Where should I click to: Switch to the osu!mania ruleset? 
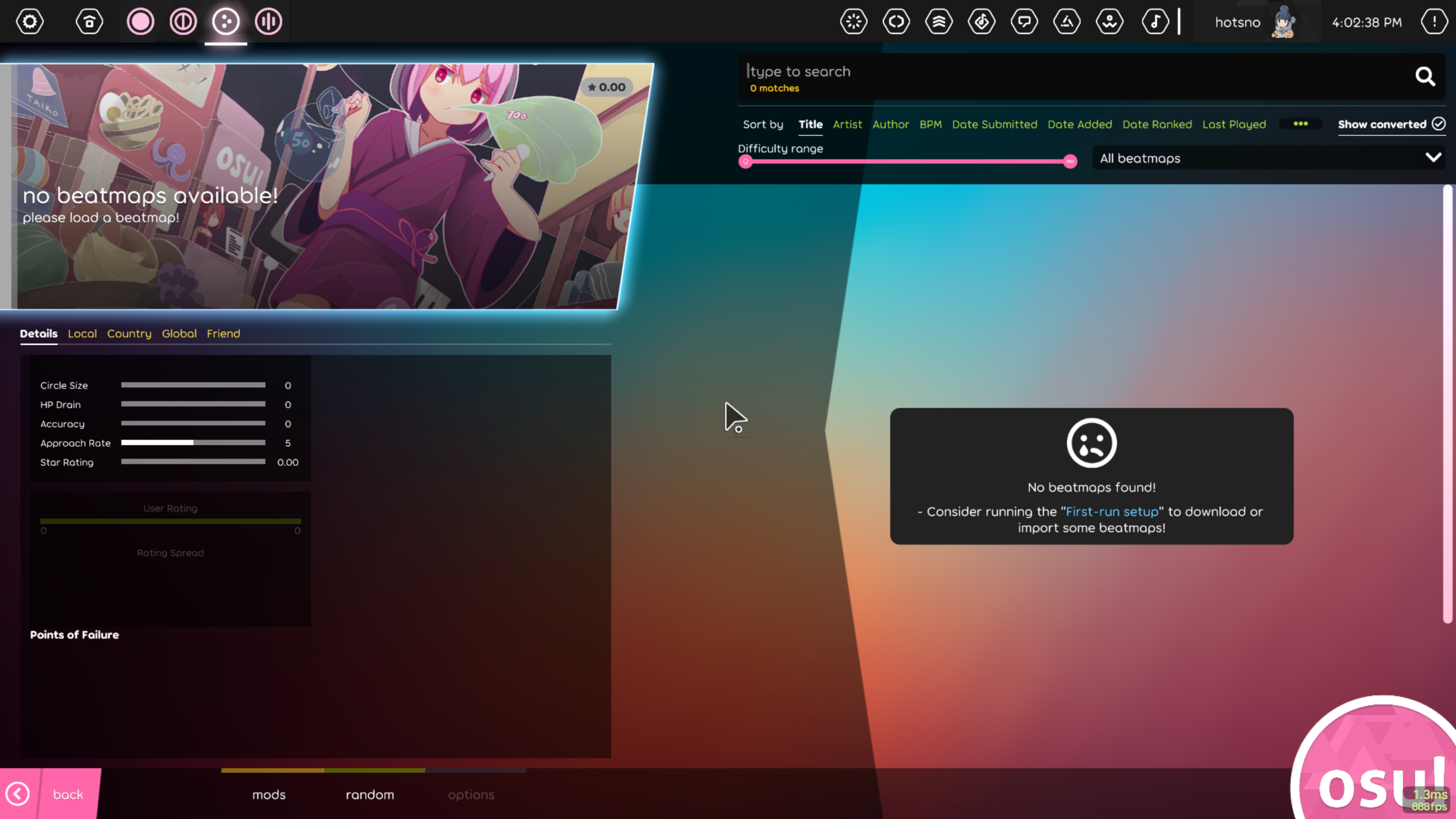pos(268,22)
